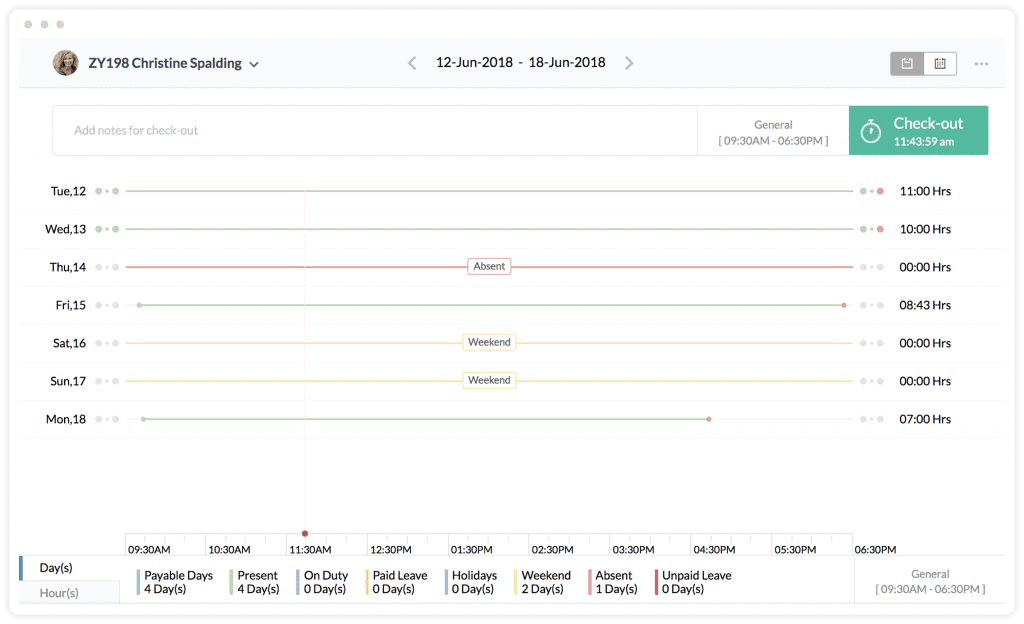This screenshot has height=624, width=1024.
Task: Click the red current-time marker on the timeline
Action: pyautogui.click(x=305, y=533)
